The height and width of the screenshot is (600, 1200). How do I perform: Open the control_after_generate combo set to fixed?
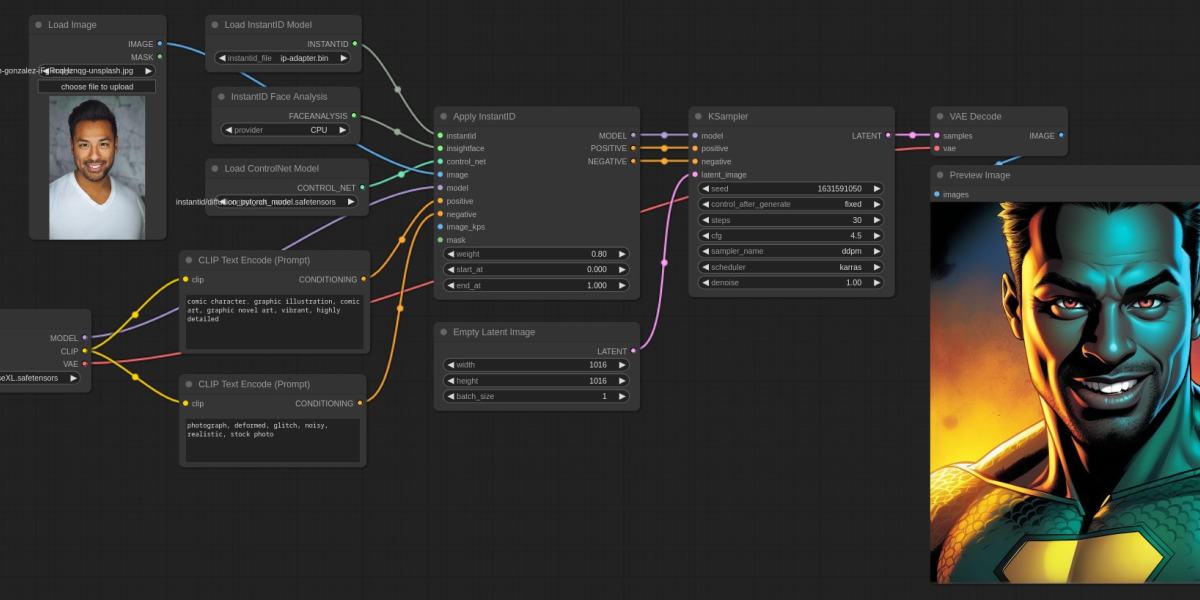(x=790, y=204)
